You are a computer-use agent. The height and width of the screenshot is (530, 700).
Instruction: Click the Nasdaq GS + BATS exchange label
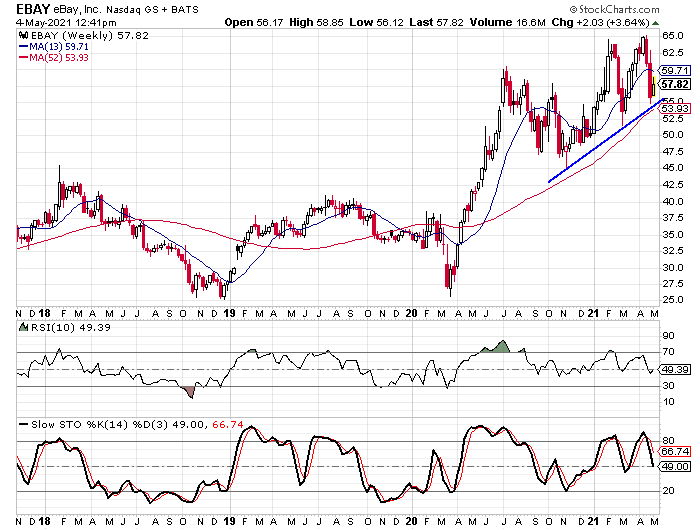(x=152, y=9)
